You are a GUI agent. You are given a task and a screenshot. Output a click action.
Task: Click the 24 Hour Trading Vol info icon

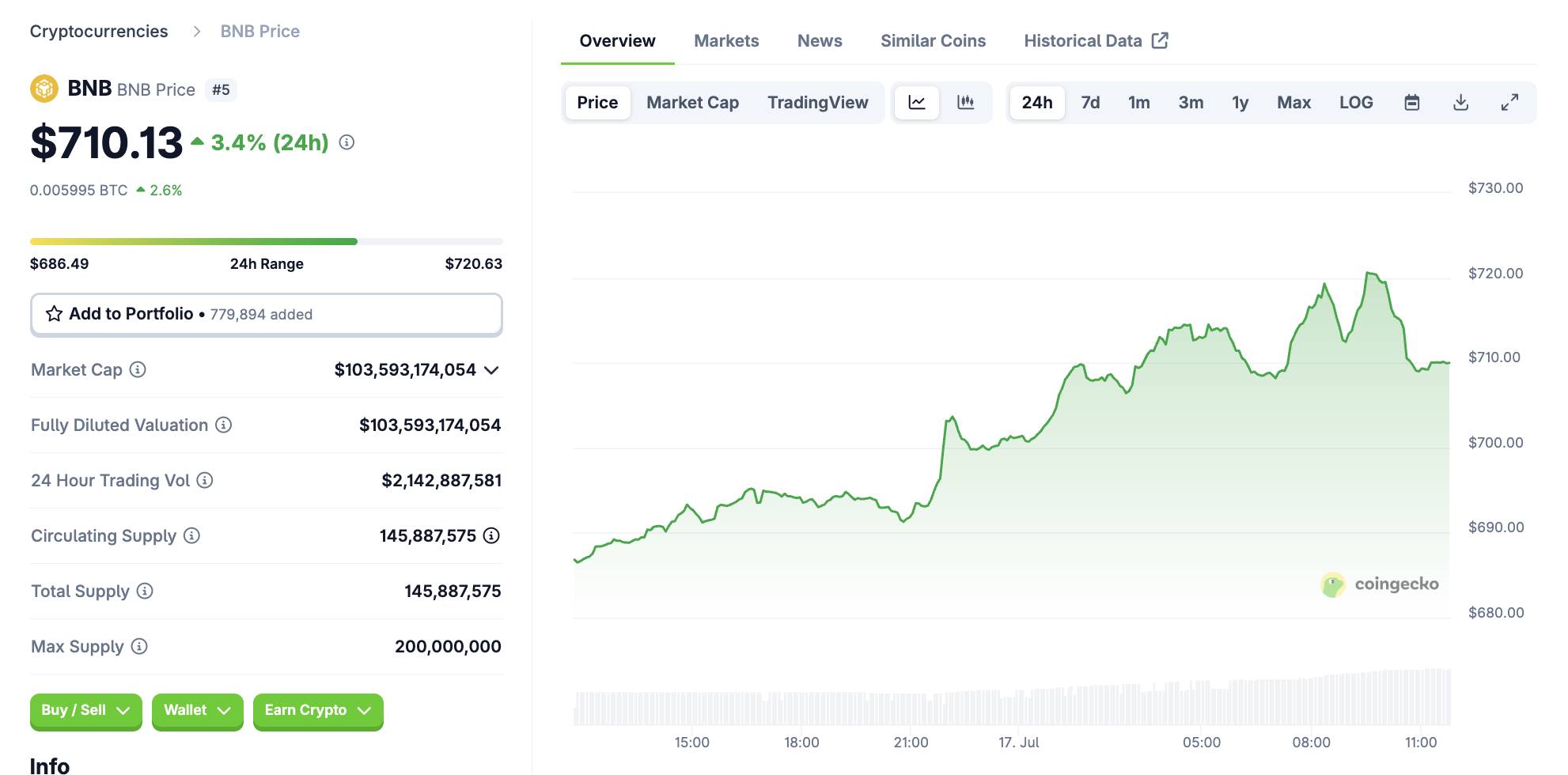[x=205, y=480]
